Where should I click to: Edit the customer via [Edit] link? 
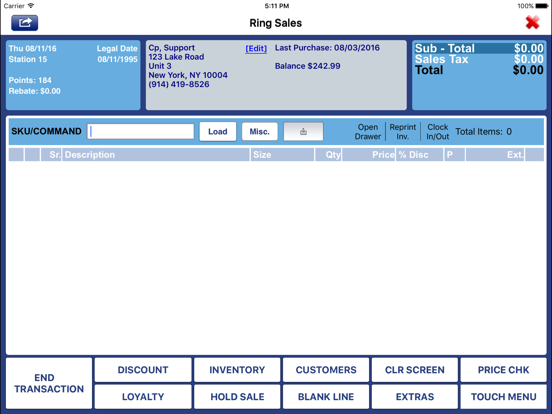point(256,49)
